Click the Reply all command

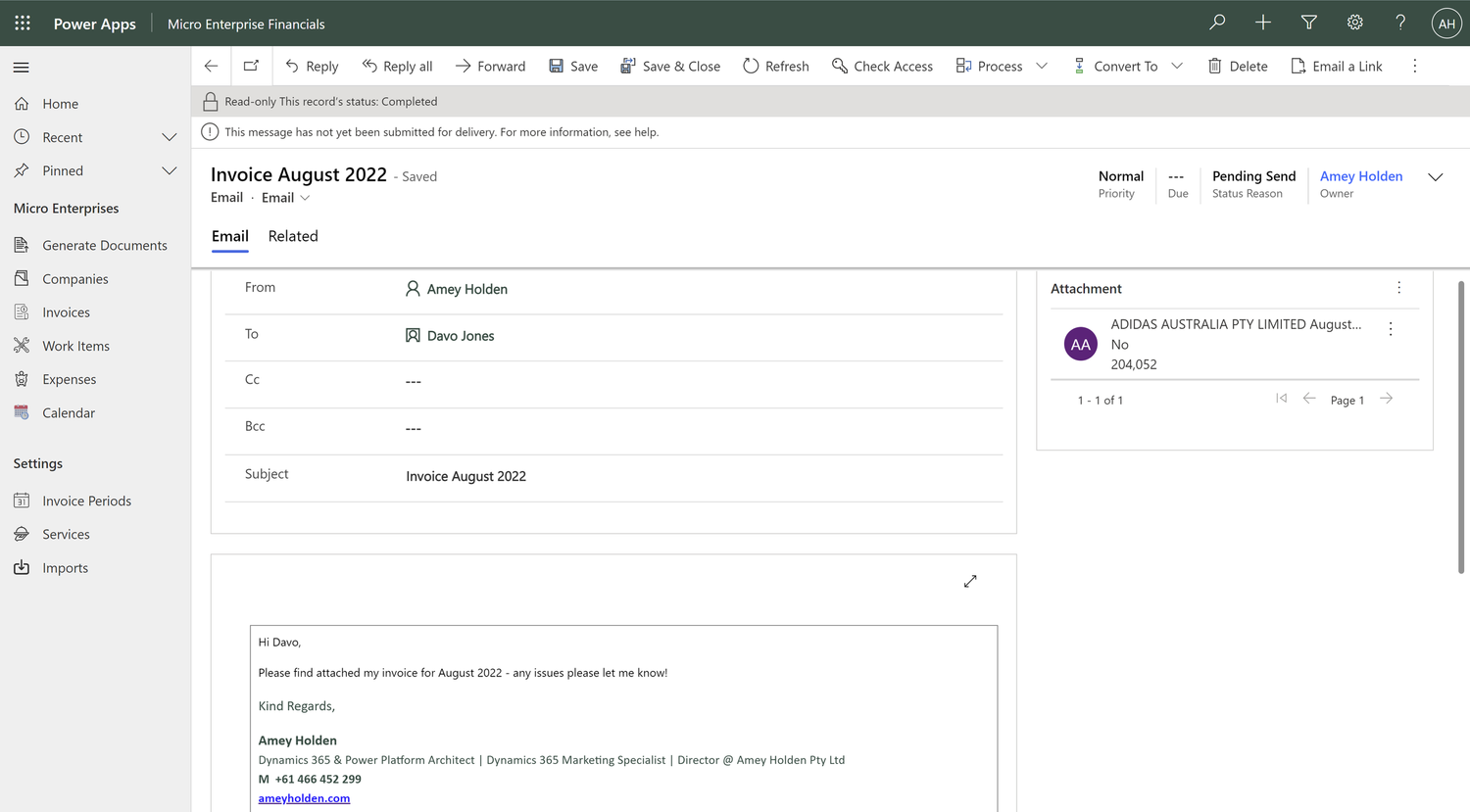pyautogui.click(x=397, y=66)
